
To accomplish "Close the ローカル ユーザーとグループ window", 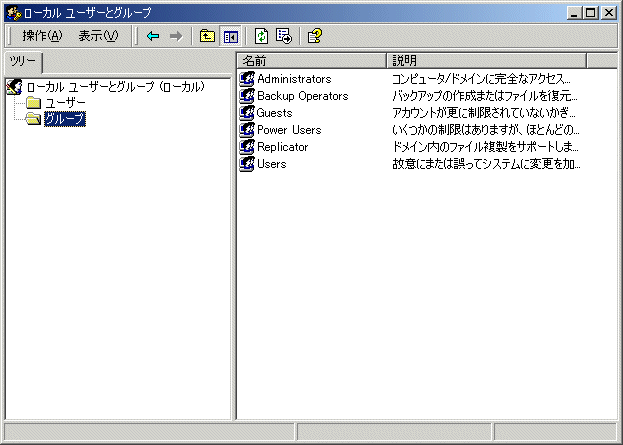I will 609,13.
